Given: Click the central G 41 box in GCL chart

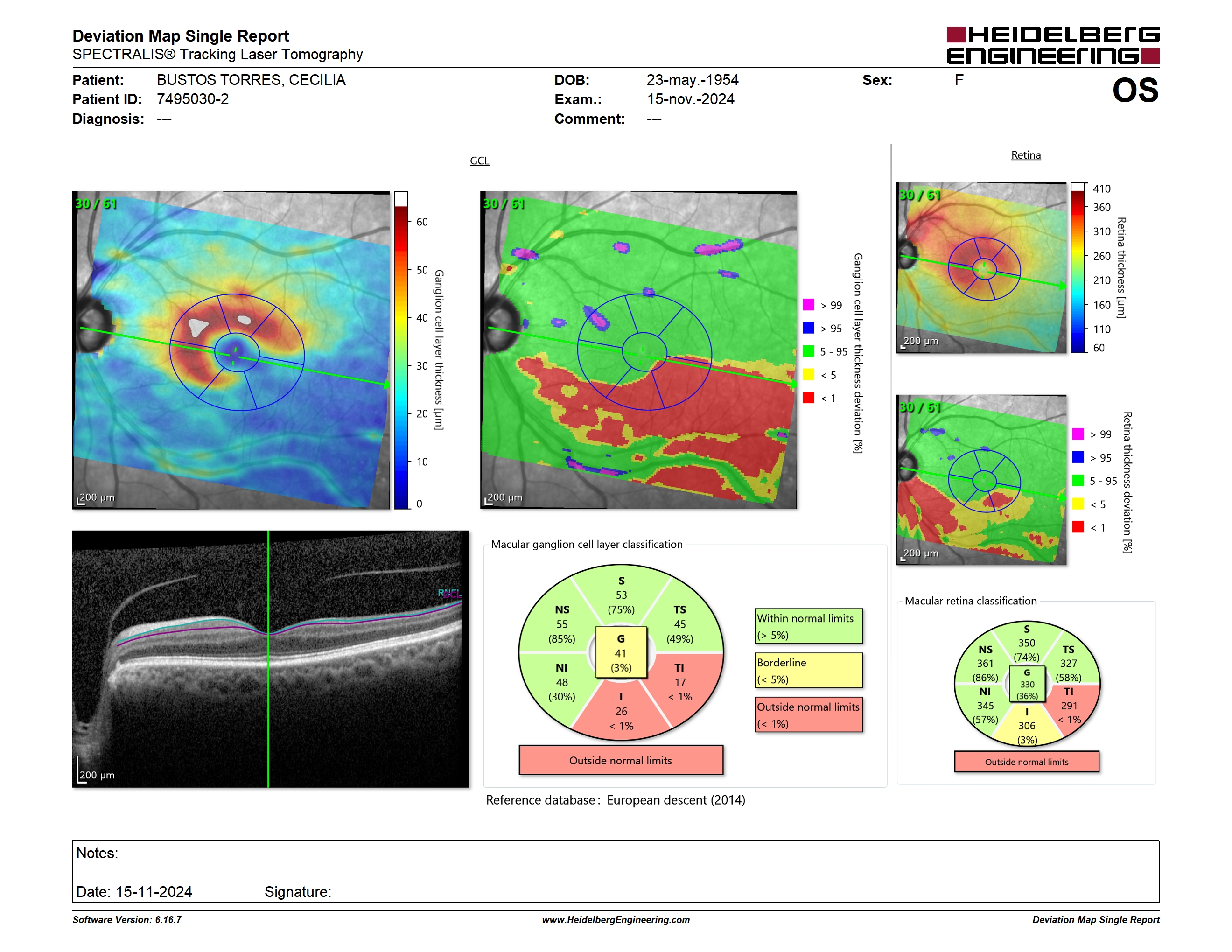Looking at the screenshot, I should pyautogui.click(x=621, y=653).
